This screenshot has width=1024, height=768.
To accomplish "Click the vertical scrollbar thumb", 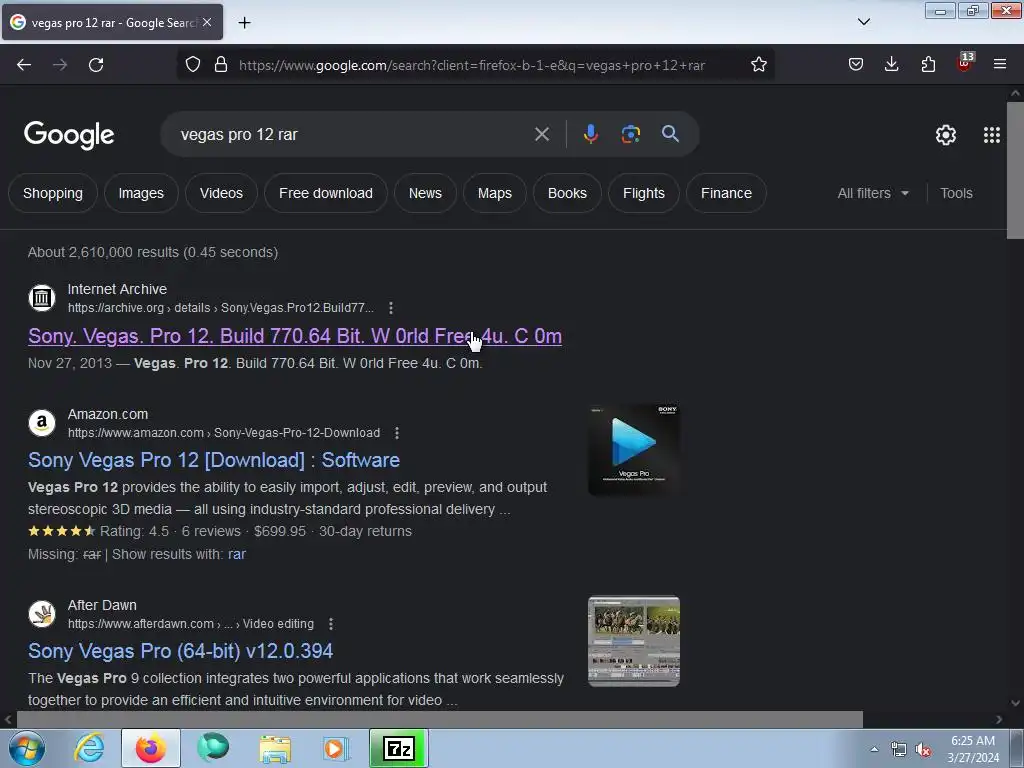I will [x=1015, y=170].
